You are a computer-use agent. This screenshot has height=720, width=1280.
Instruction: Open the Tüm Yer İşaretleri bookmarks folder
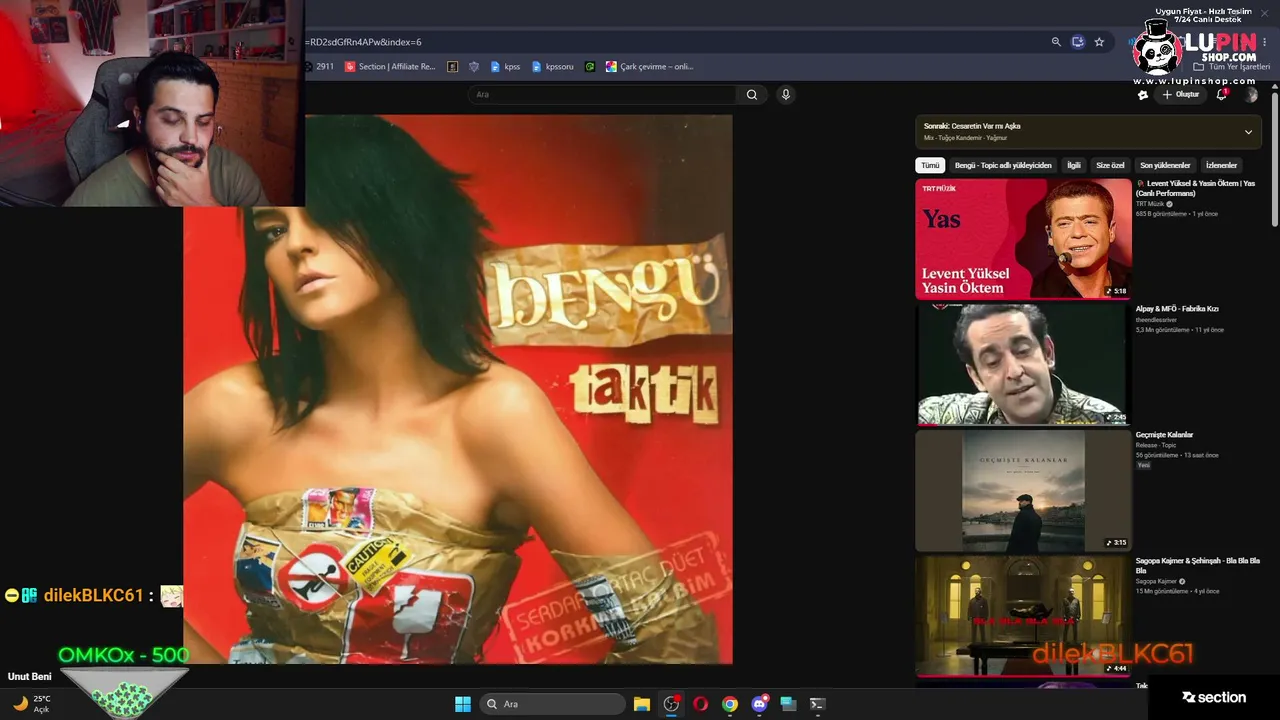pos(1231,67)
